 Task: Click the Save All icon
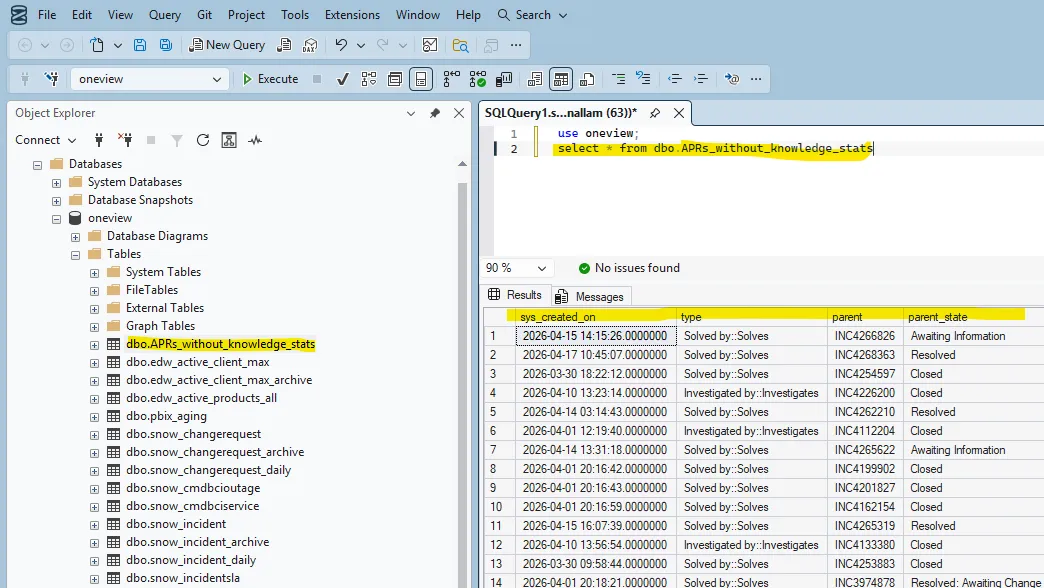(166, 45)
